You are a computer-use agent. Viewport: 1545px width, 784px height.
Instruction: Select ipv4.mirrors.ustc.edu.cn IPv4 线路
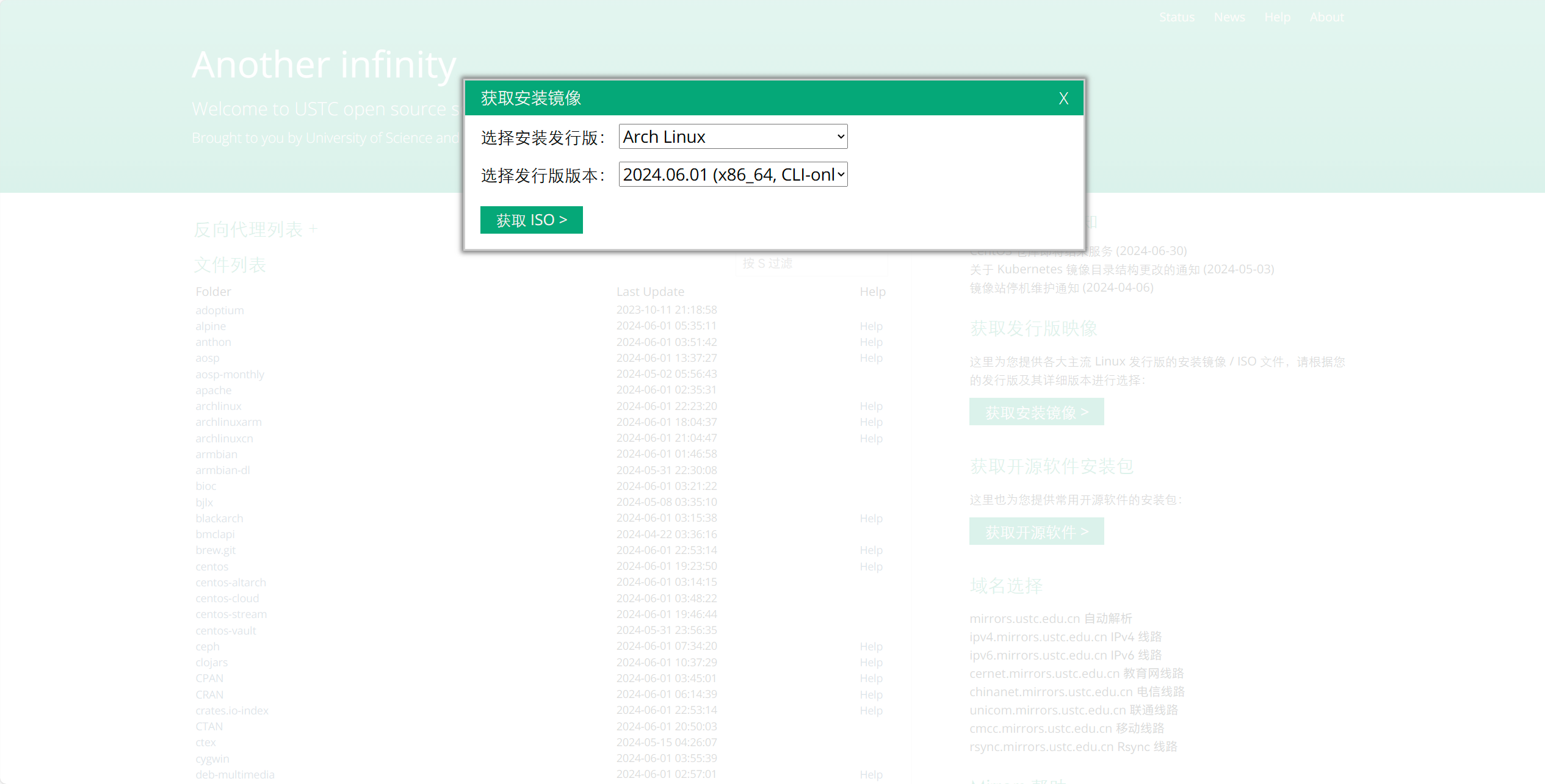(x=1065, y=636)
